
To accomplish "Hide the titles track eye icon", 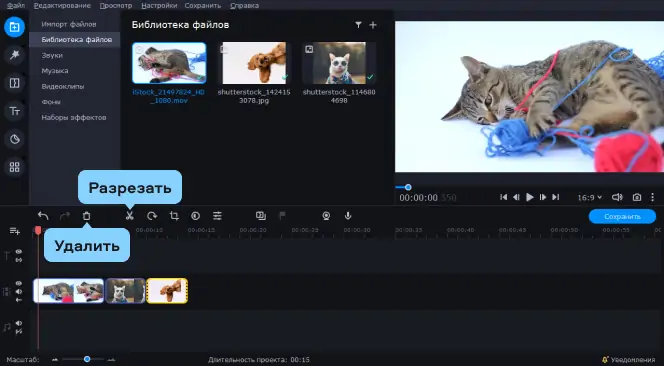I will 19,252.
